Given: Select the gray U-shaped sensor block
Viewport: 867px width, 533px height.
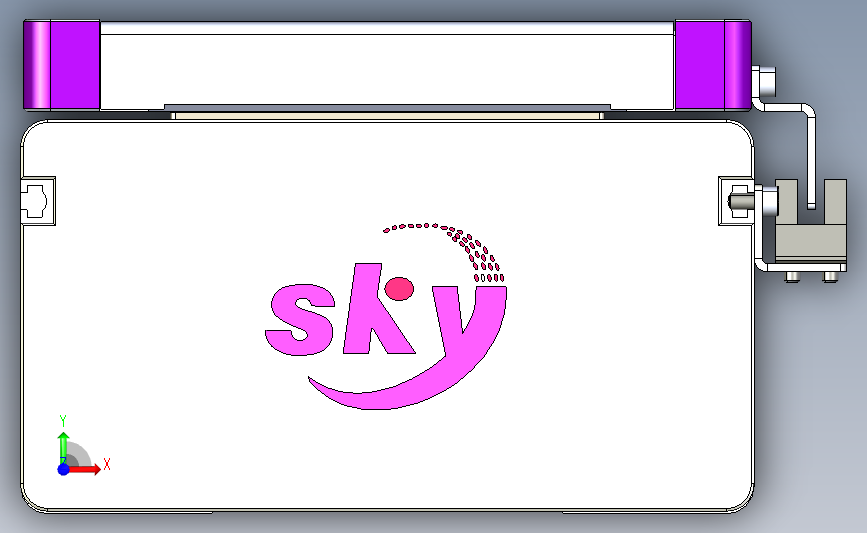Looking at the screenshot, I should [811, 220].
